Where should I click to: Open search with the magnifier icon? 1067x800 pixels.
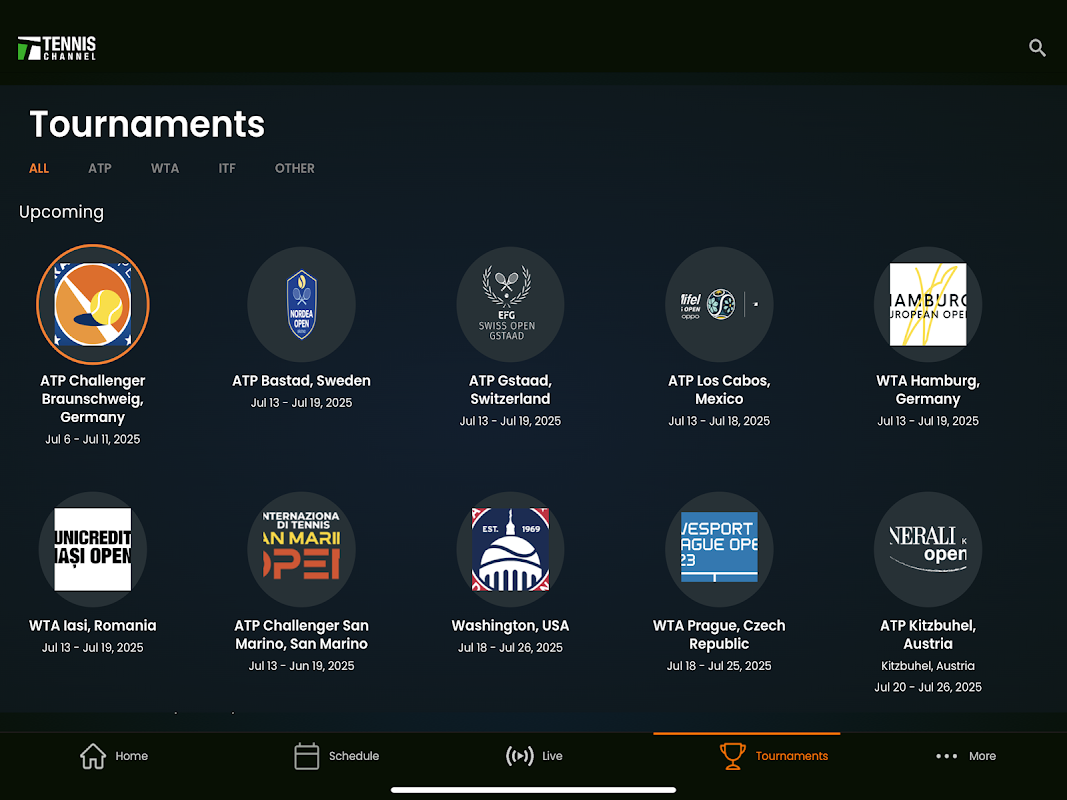click(x=1037, y=48)
